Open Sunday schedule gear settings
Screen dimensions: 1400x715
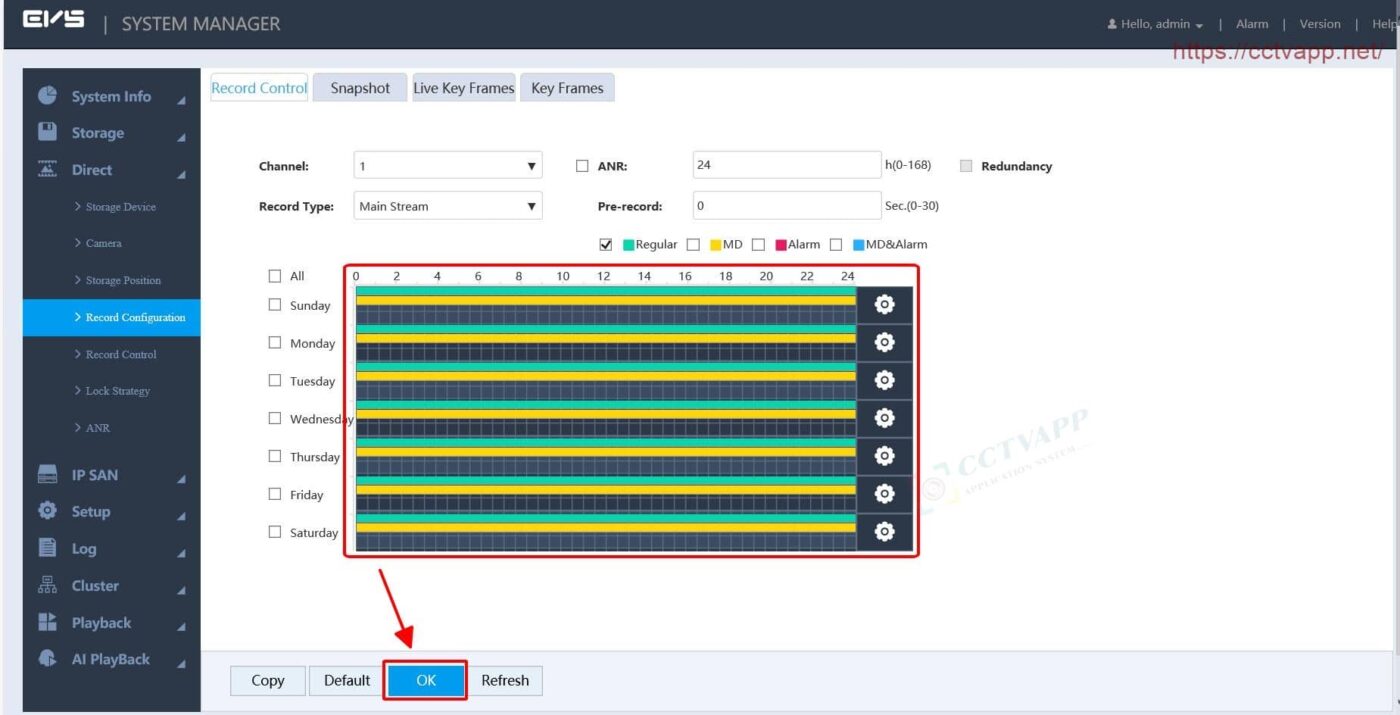click(884, 305)
